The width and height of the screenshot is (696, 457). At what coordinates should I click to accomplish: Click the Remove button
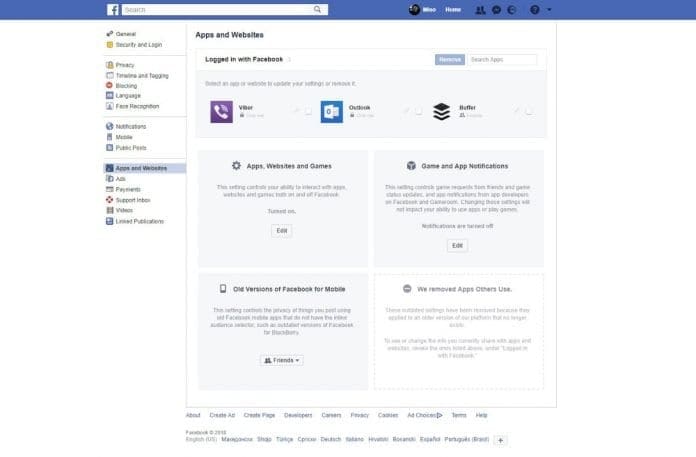click(450, 59)
